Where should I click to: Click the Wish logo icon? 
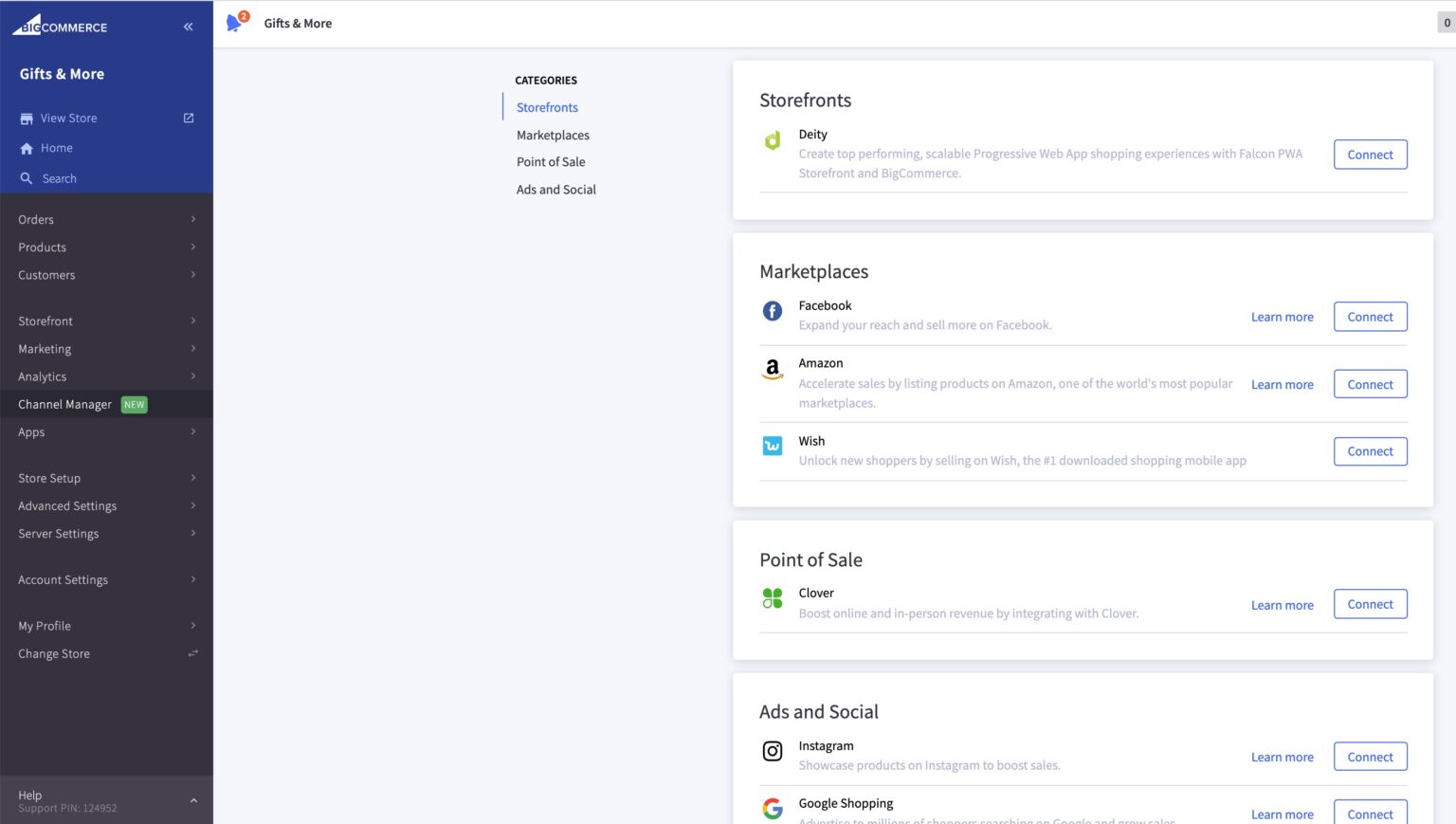[773, 446]
